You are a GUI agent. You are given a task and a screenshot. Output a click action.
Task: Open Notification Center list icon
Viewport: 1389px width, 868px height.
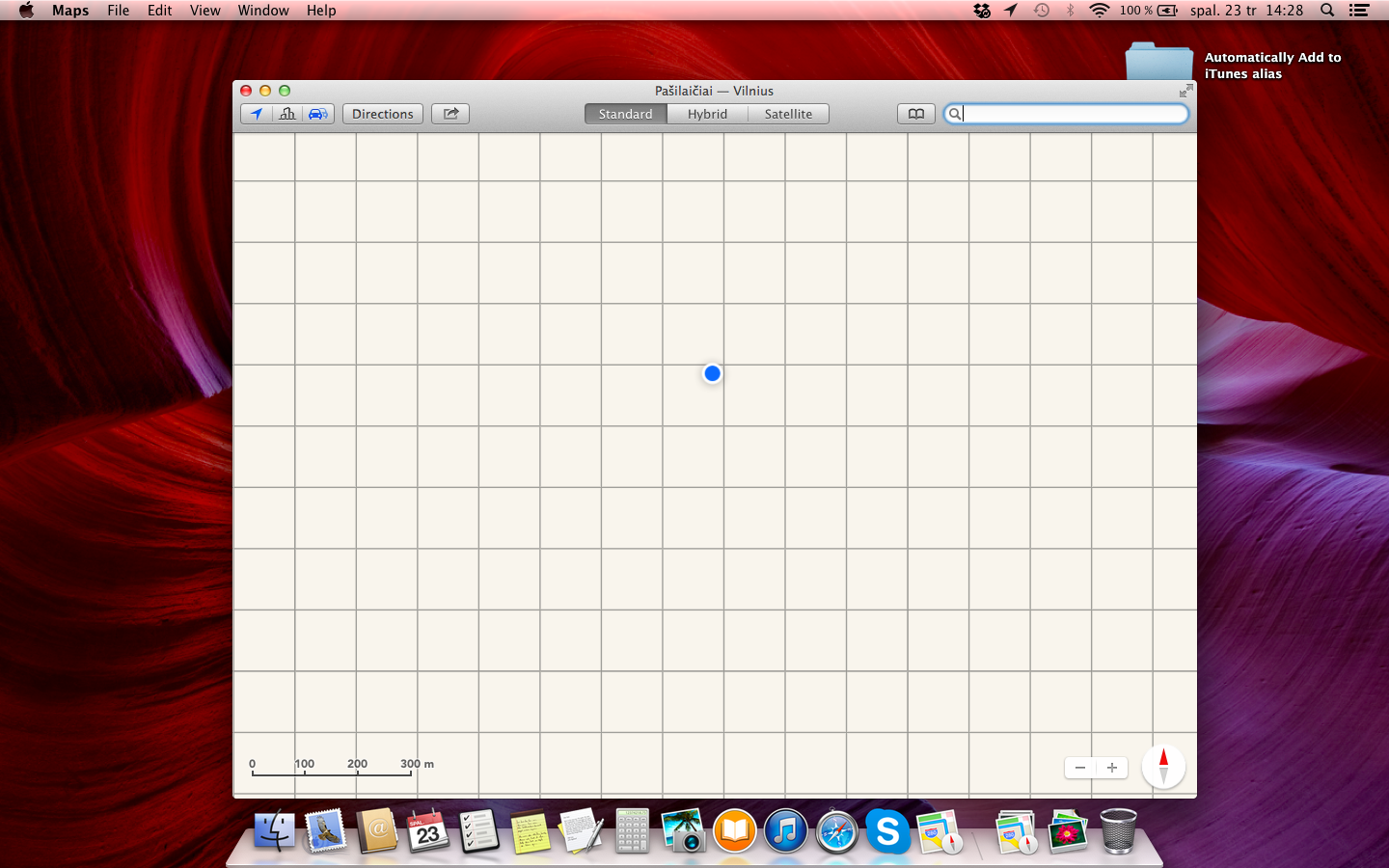1359,11
